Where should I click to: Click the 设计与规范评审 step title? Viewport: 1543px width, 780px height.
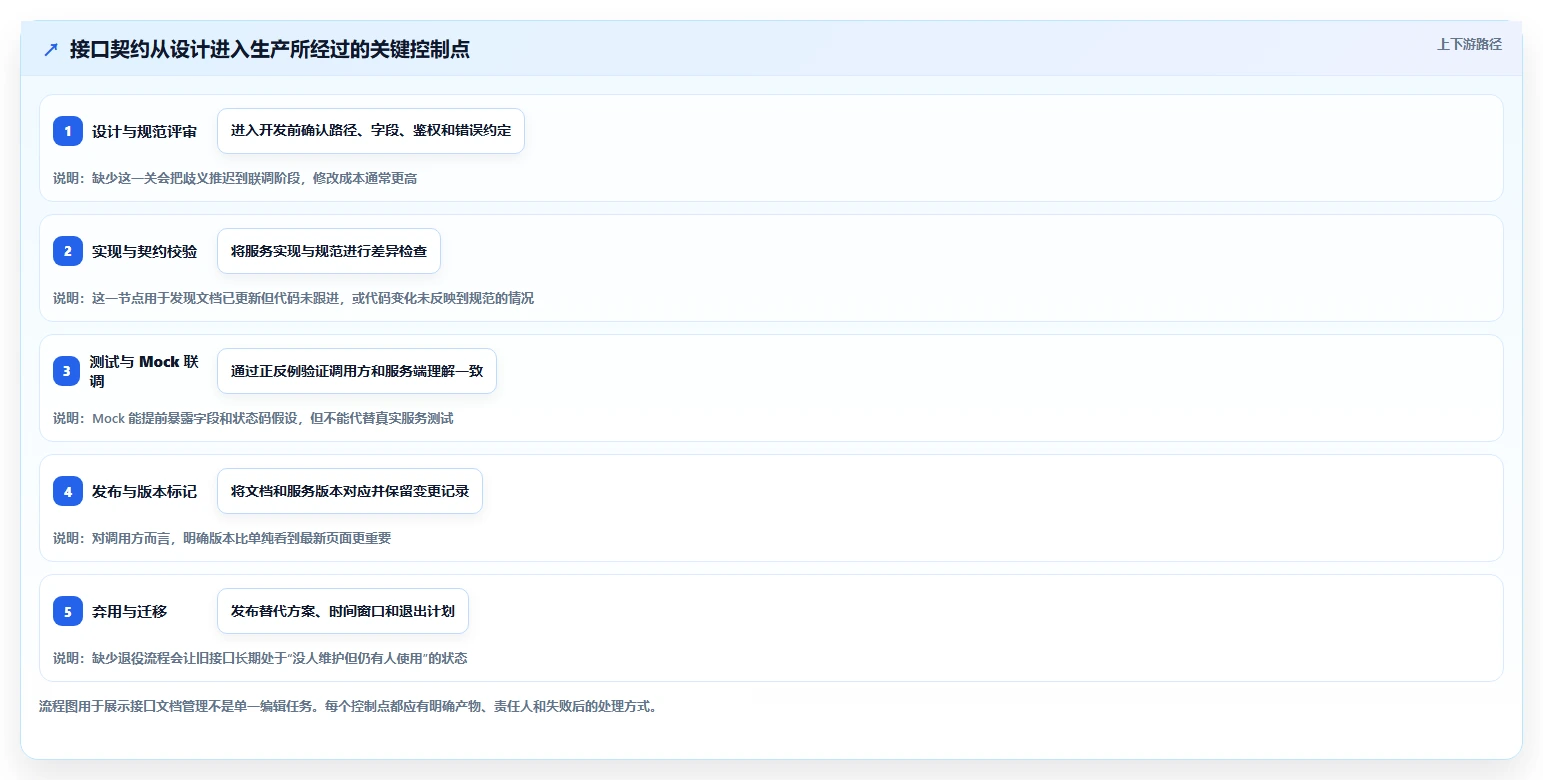[145, 131]
